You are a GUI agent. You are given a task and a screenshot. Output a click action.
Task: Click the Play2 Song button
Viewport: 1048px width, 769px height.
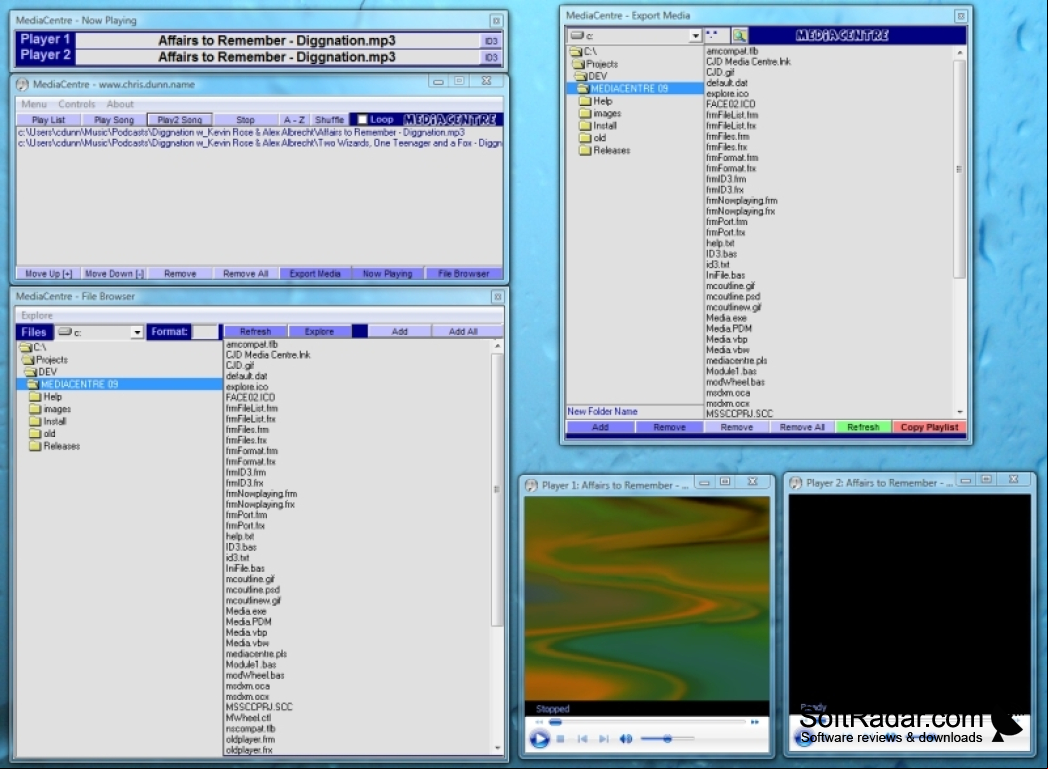[180, 120]
